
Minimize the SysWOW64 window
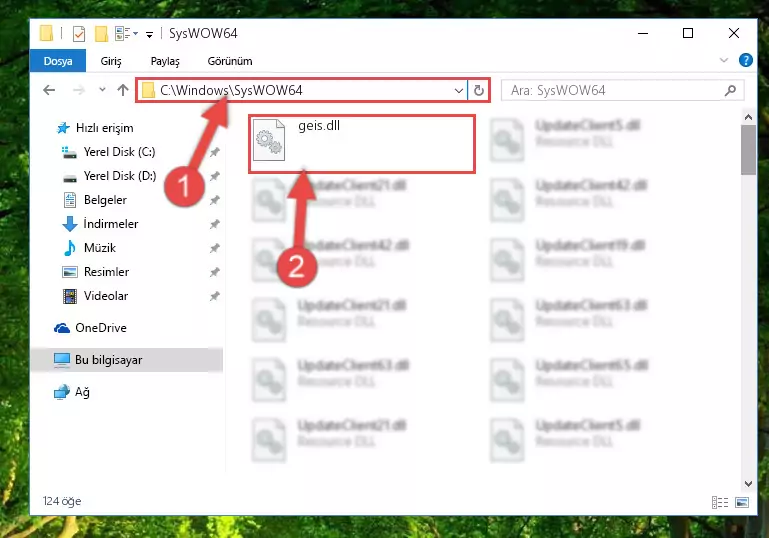pos(643,33)
